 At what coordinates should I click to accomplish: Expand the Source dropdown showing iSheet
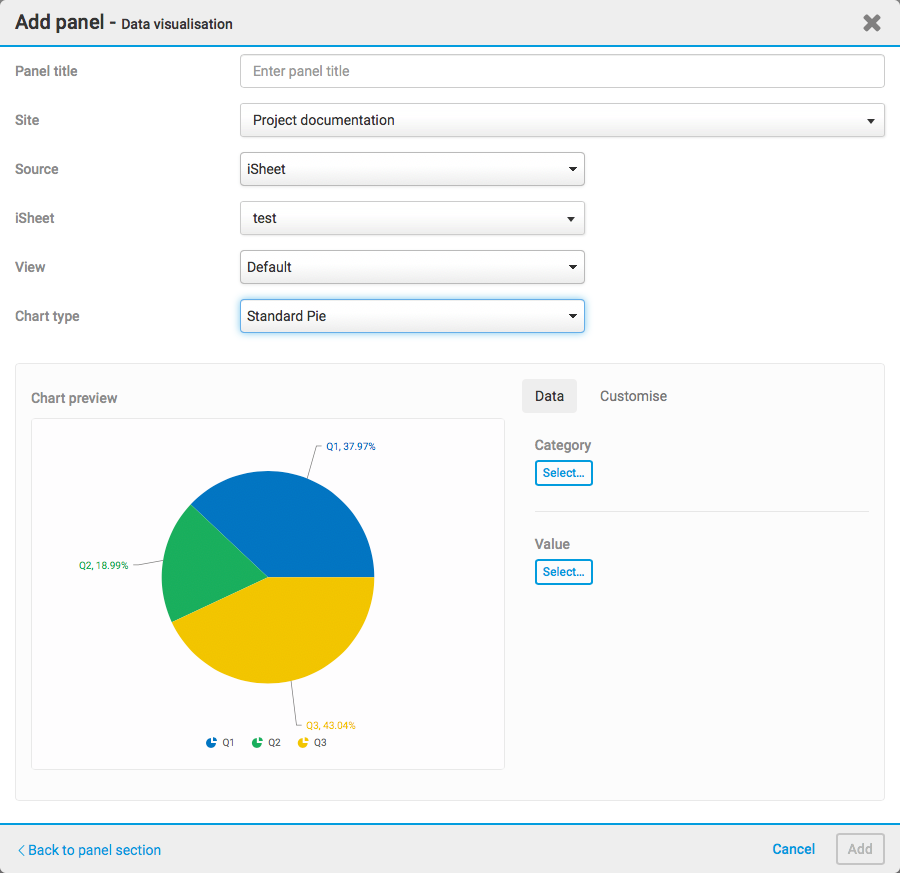click(412, 169)
